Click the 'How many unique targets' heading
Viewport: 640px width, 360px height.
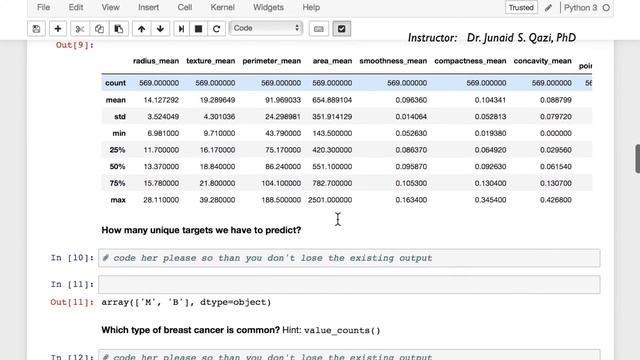(x=201, y=230)
